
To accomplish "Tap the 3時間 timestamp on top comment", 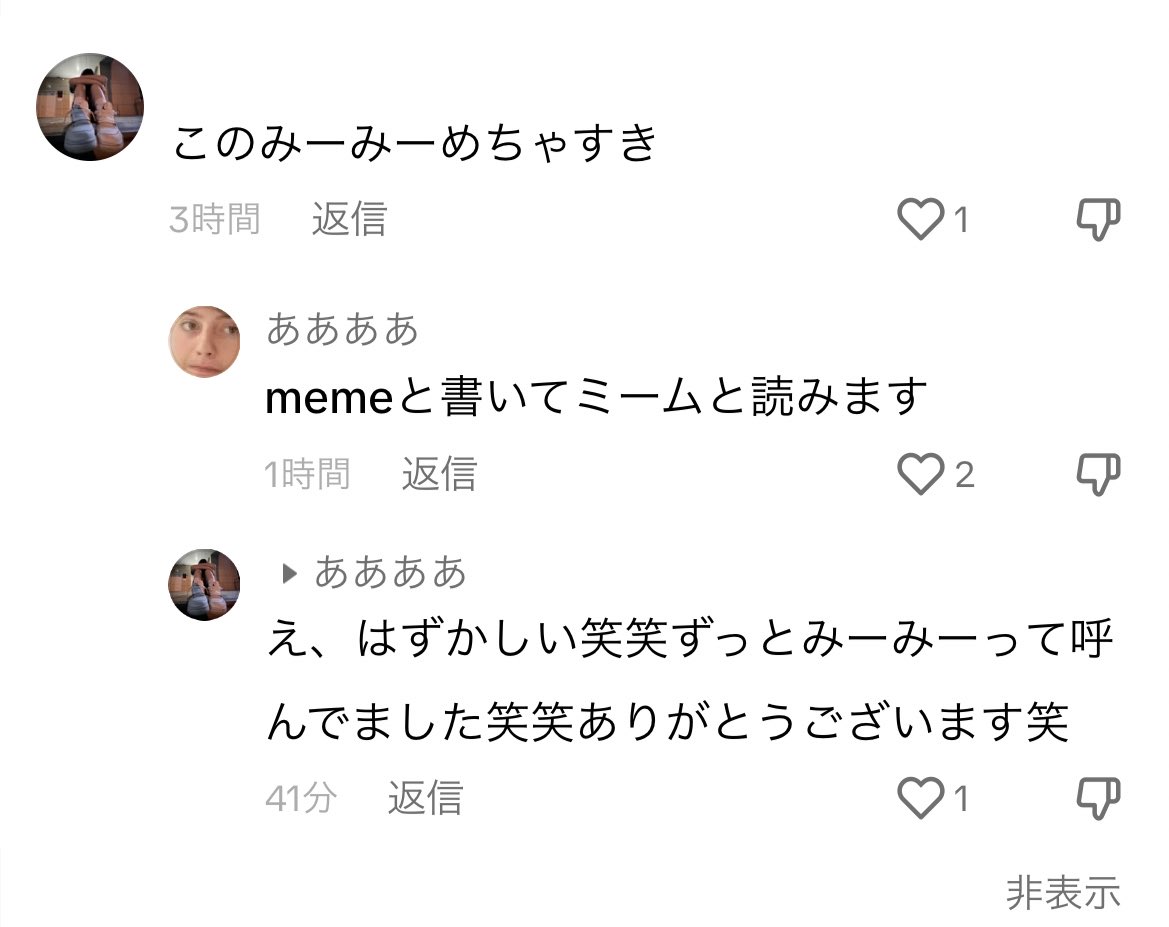I will (214, 219).
